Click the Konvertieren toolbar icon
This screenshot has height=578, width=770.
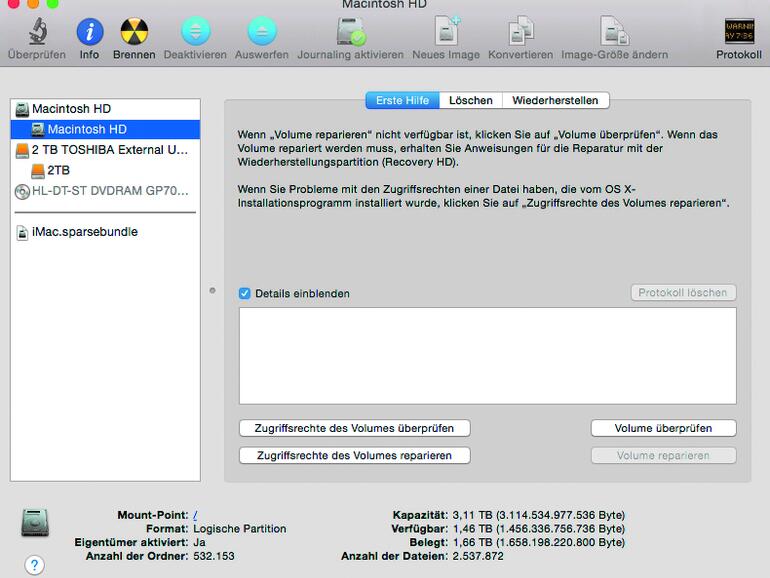521,32
